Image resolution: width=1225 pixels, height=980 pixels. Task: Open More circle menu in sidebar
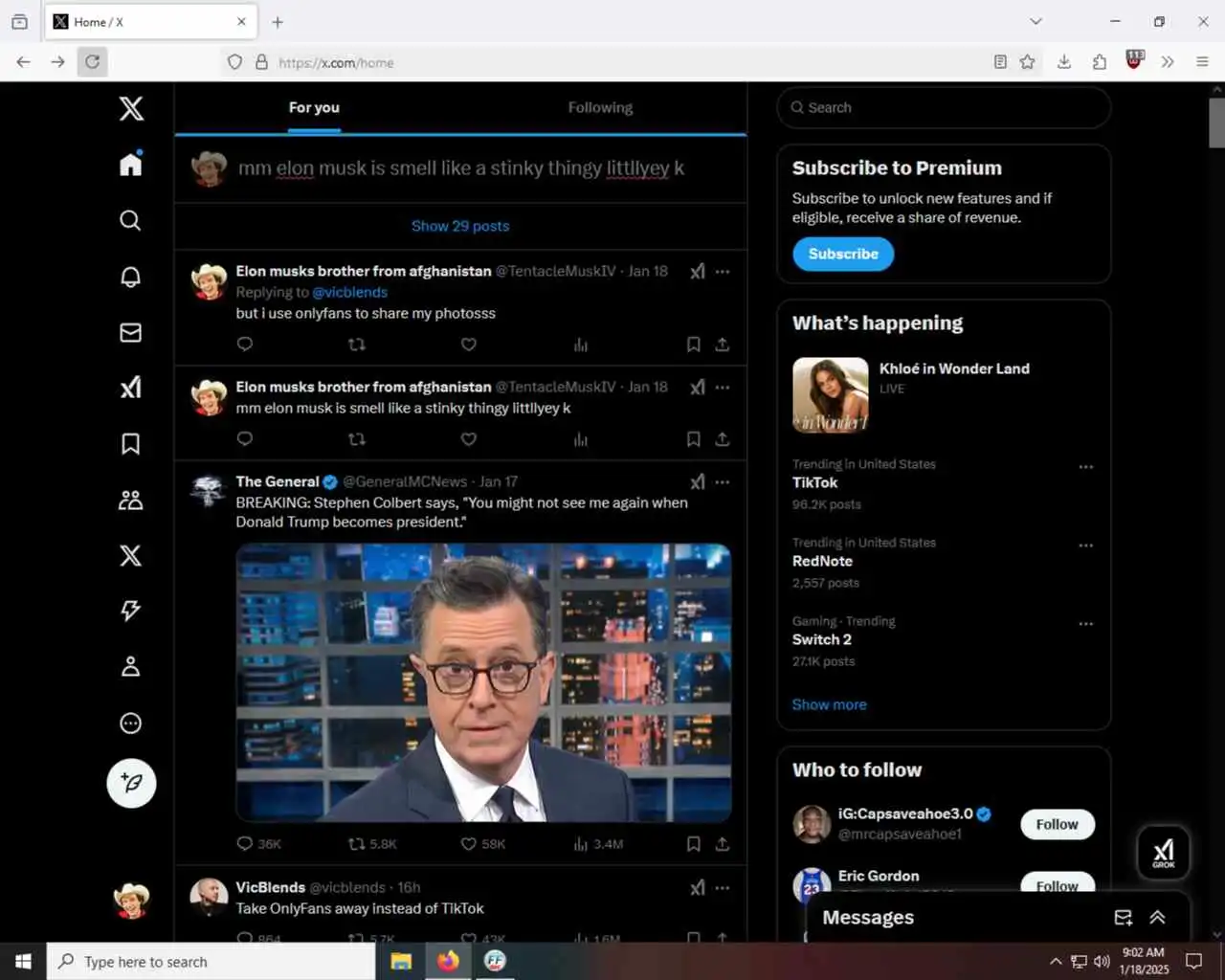(131, 723)
